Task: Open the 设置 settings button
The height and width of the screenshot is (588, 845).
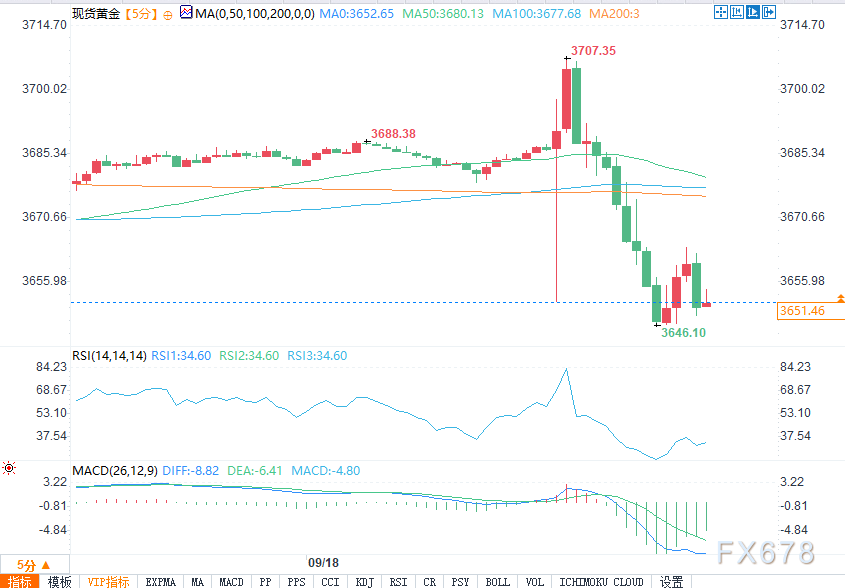Action: tap(671, 582)
